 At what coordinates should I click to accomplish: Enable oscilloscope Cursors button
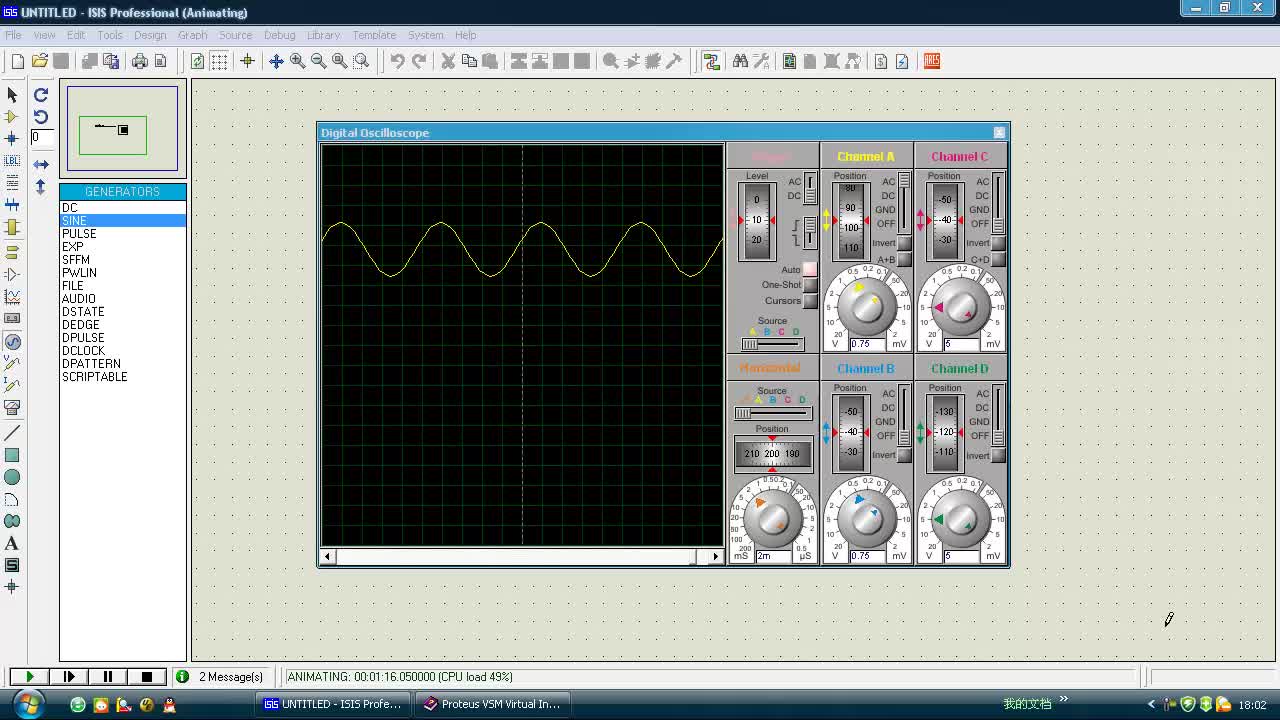810,301
